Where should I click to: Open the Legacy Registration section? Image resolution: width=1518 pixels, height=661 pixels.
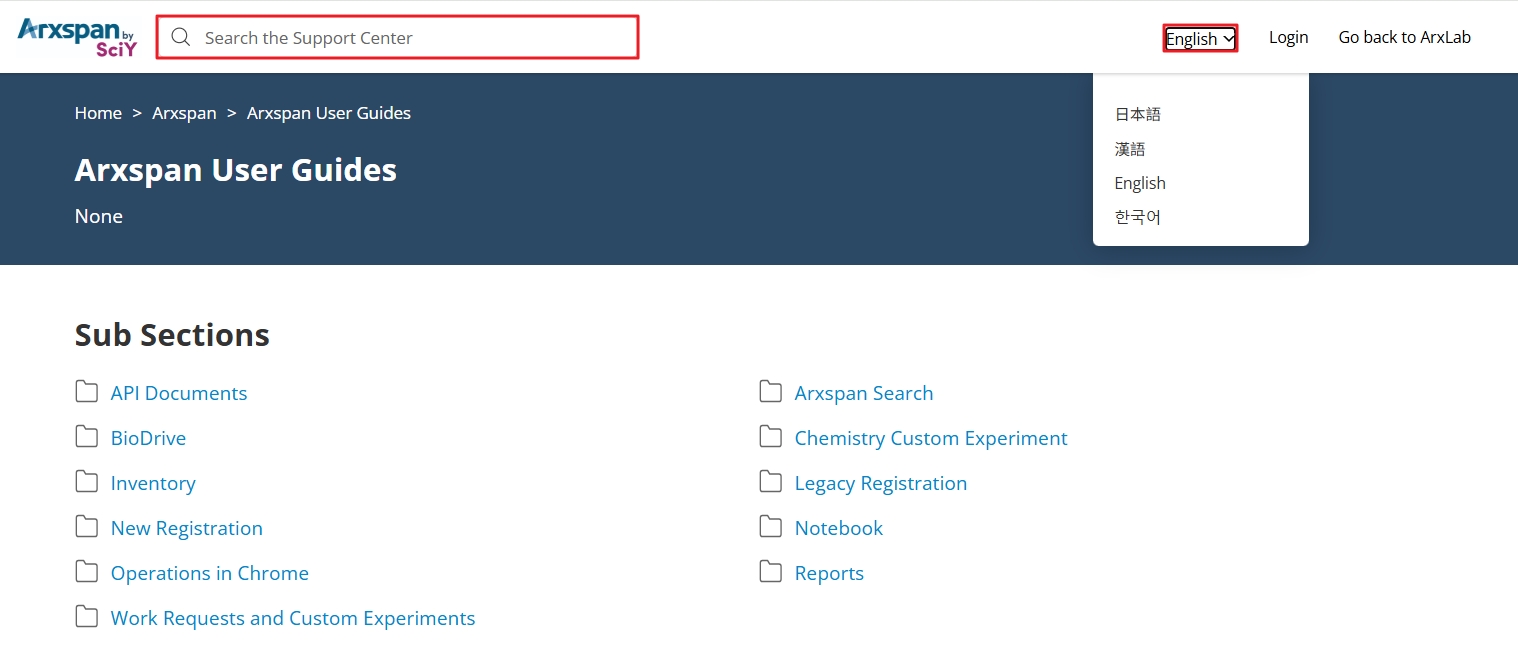(880, 483)
